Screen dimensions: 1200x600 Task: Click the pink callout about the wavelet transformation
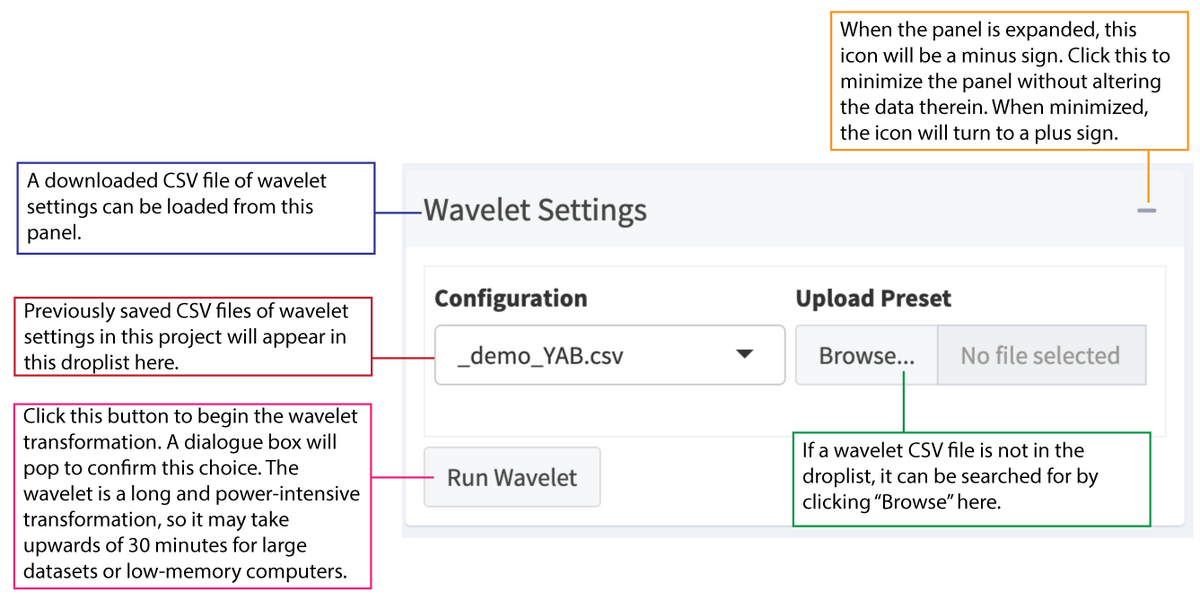(x=193, y=495)
